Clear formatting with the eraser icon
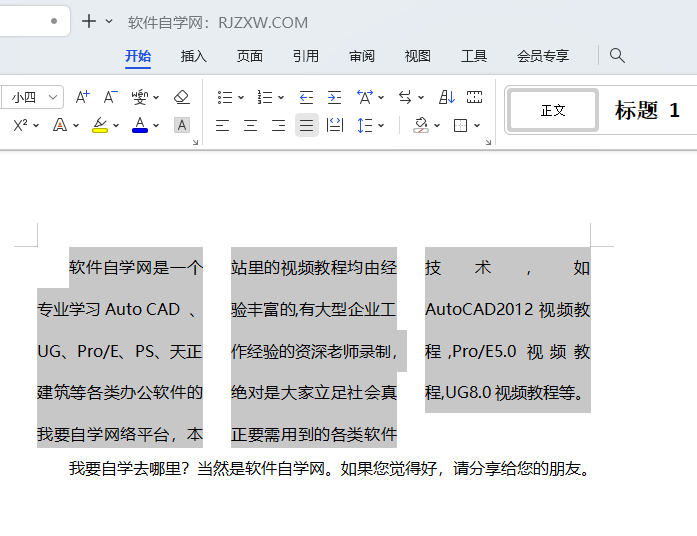Viewport: 697px width, 536px height. (181, 97)
